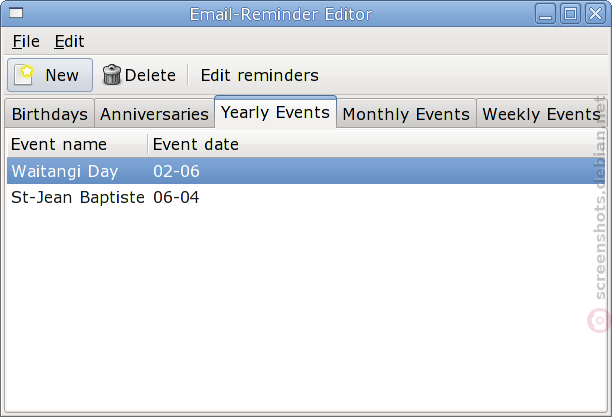Screen dimensions: 612x417
Task: Go to the Monthly Events tab
Action: 406,114
